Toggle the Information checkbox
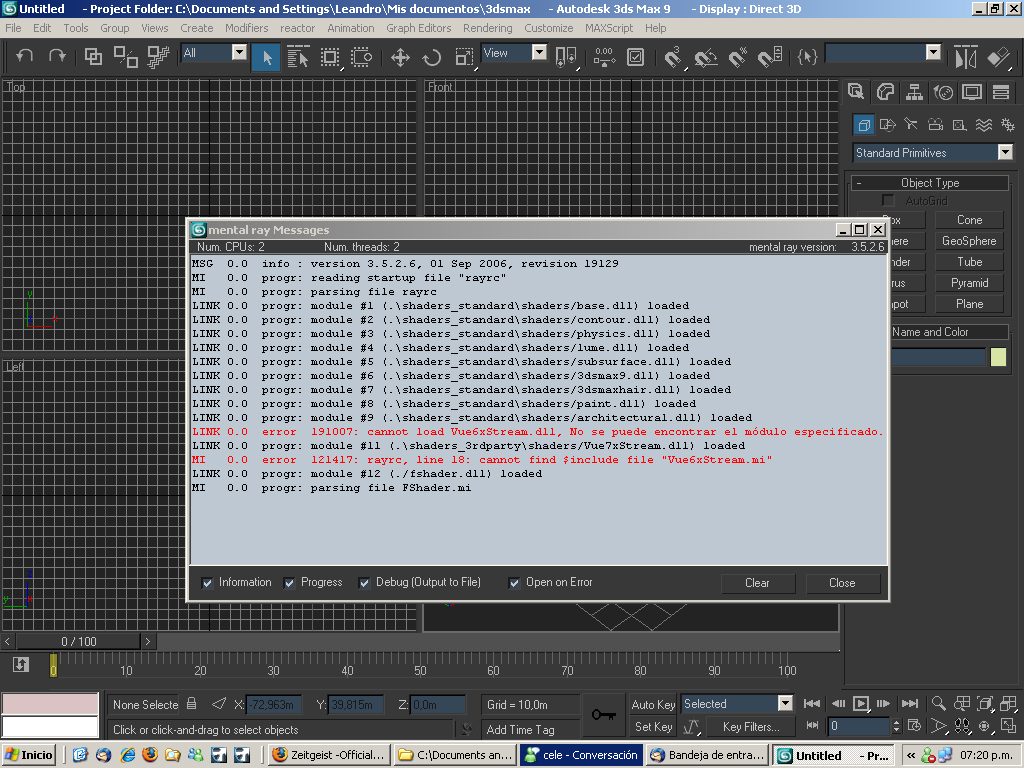1024x768 pixels. 207,583
